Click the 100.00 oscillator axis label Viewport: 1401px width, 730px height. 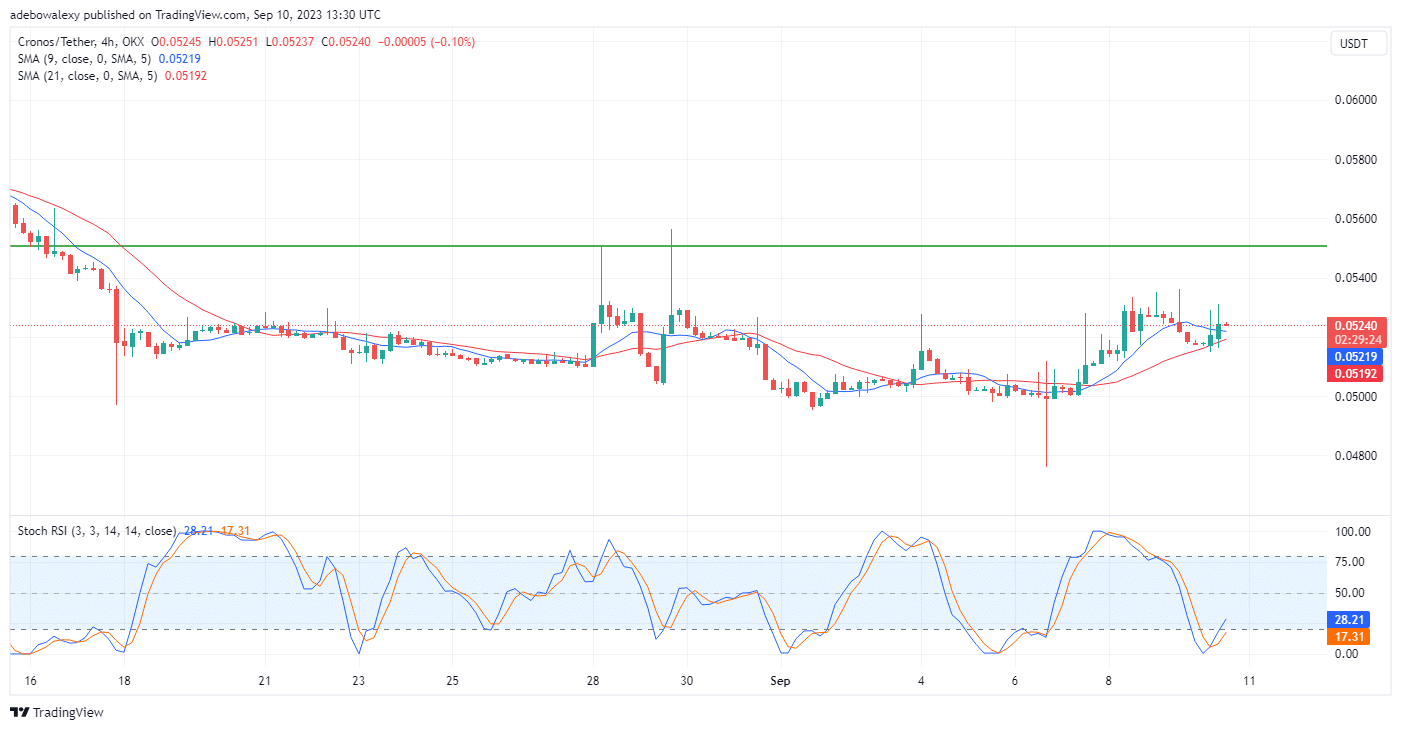pos(1354,532)
